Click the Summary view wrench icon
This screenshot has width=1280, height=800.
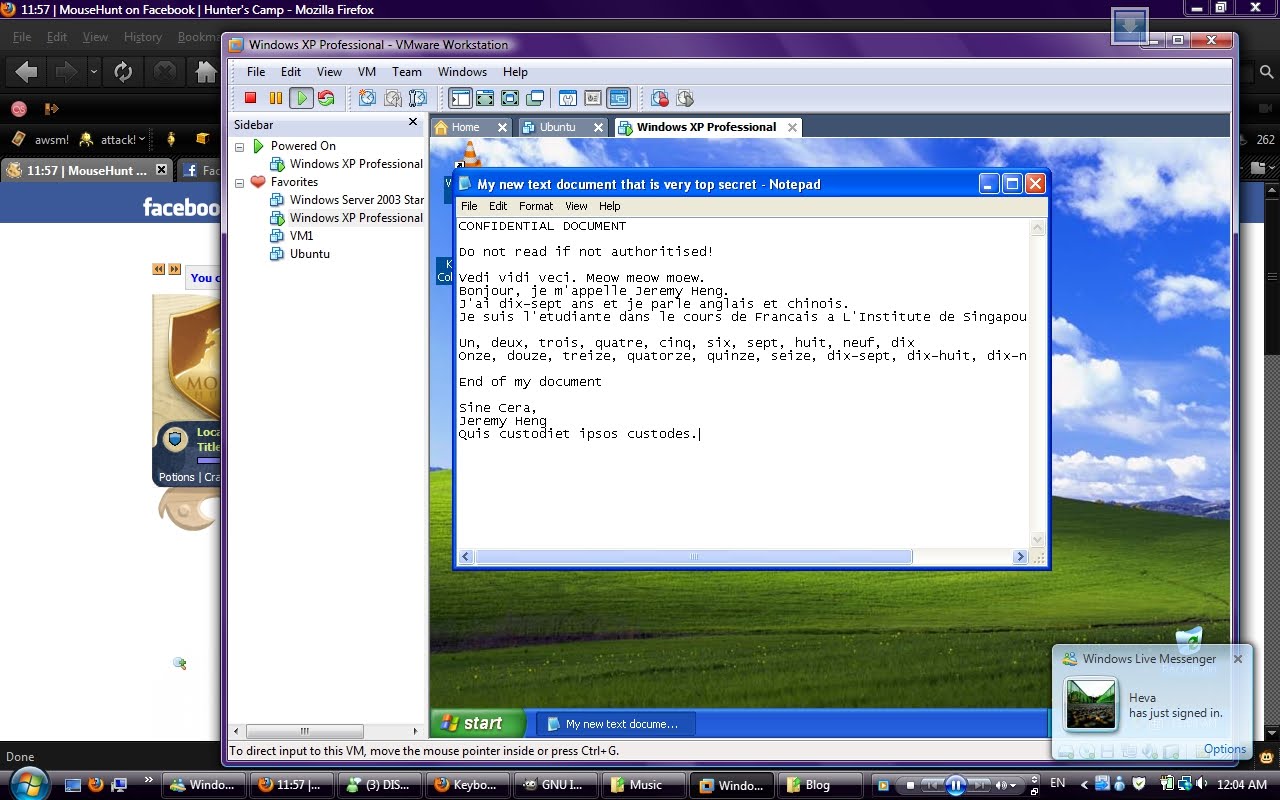(568, 98)
